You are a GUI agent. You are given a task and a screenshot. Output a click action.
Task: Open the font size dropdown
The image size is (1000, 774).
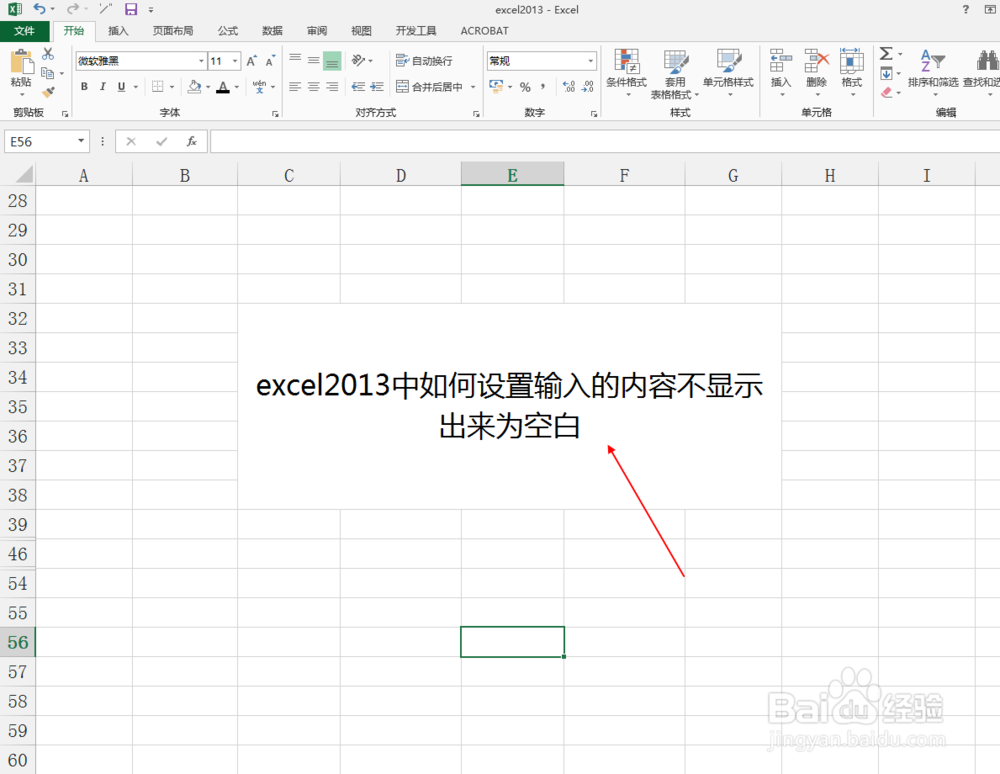[235, 60]
